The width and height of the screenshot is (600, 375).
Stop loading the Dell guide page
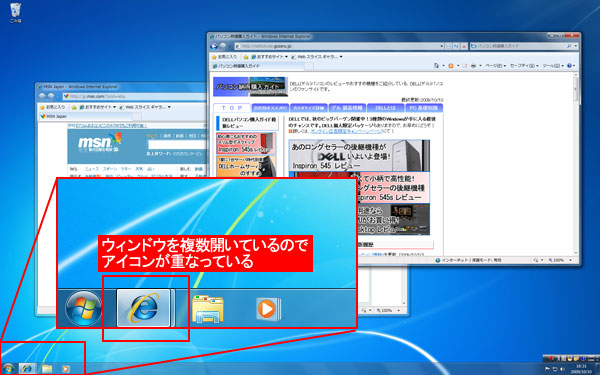[464, 46]
